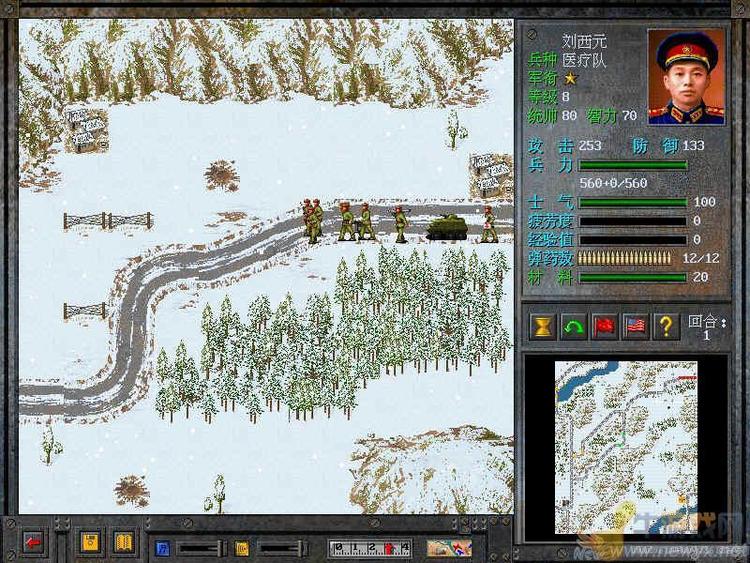Click the commander portrait of 刘西元
The height and width of the screenshot is (563, 750).
click(x=685, y=76)
